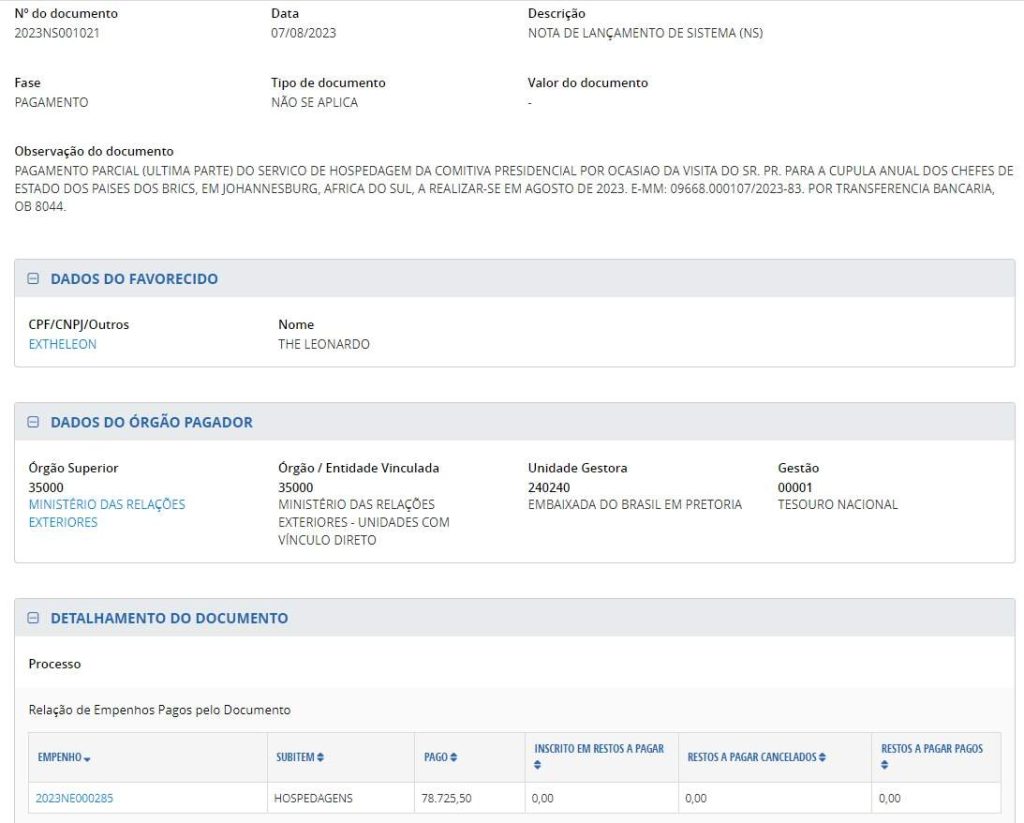Click document number 2023NS001021
This screenshot has height=823, width=1024.
[x=57, y=33]
